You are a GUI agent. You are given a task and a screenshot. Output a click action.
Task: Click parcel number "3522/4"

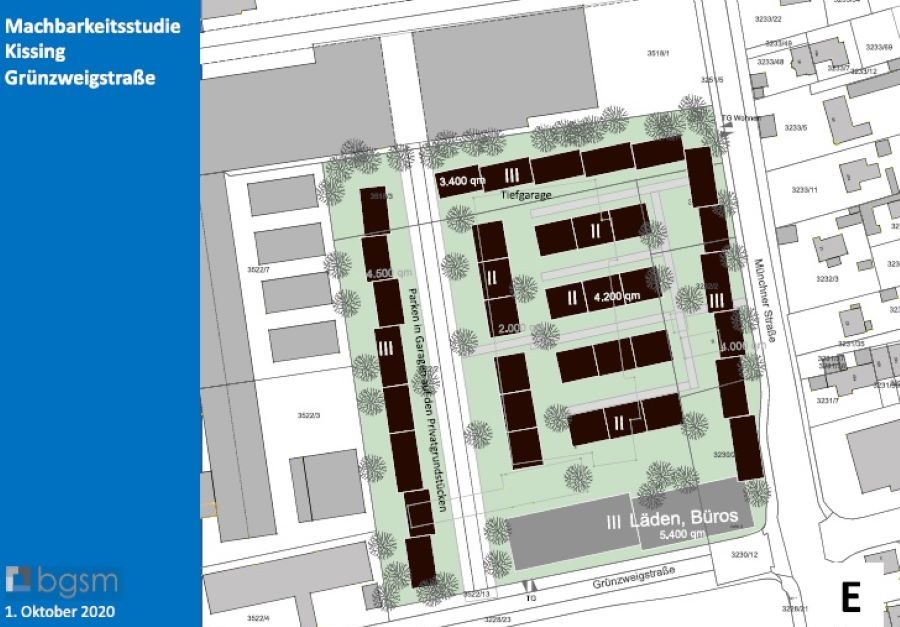pyautogui.click(x=258, y=618)
